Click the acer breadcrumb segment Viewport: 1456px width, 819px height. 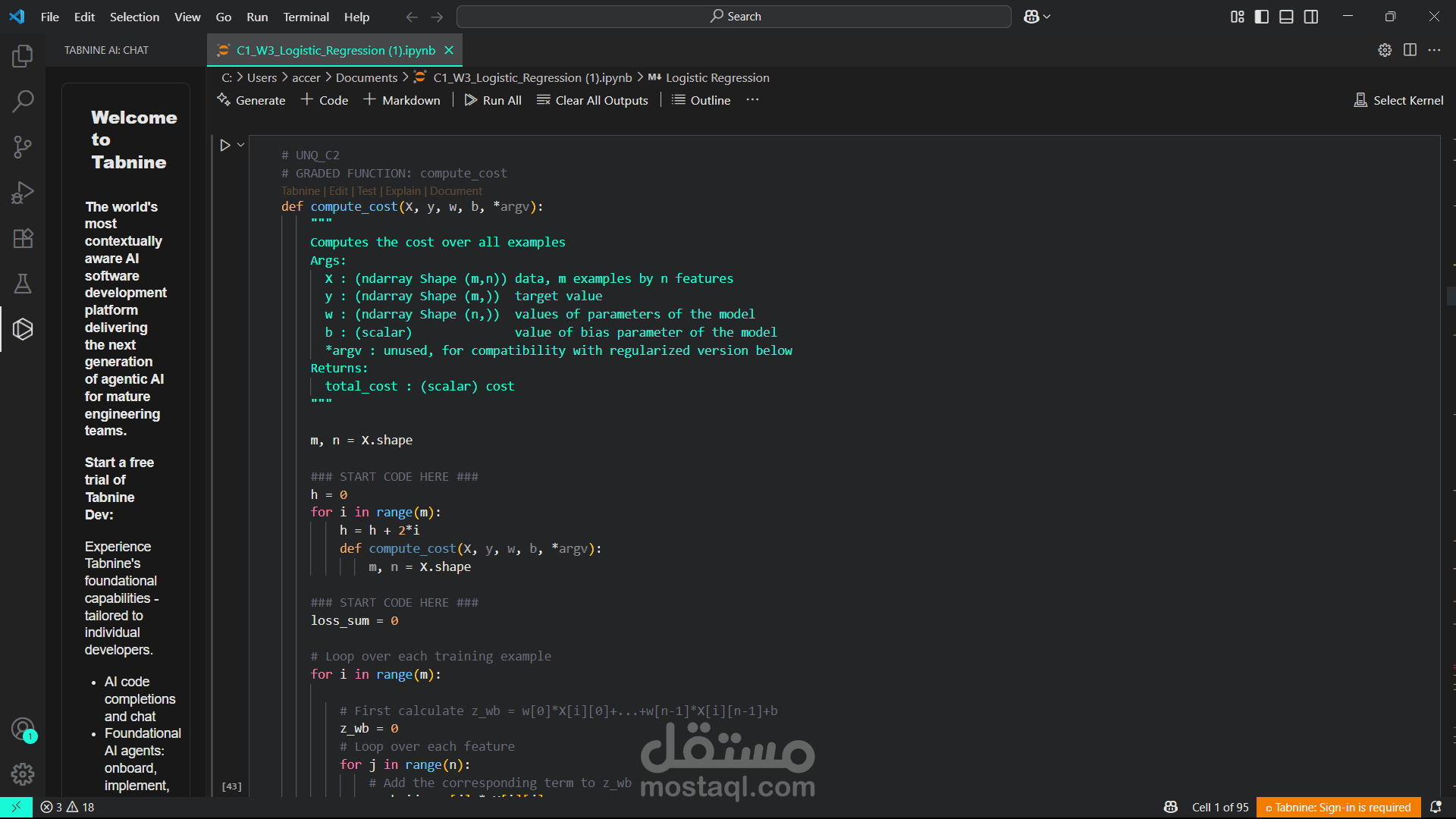306,77
